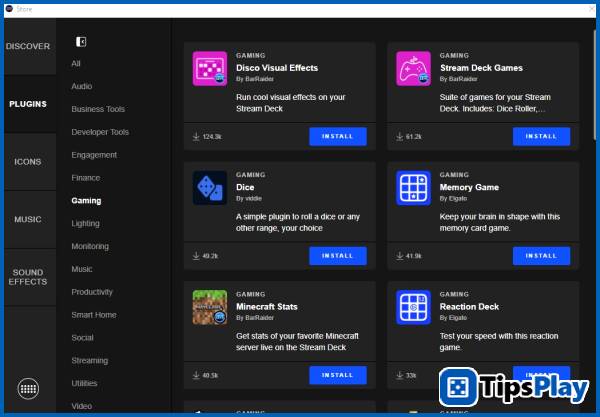Open the Memory Game grid icon
The width and height of the screenshot is (600, 417).
(x=413, y=188)
